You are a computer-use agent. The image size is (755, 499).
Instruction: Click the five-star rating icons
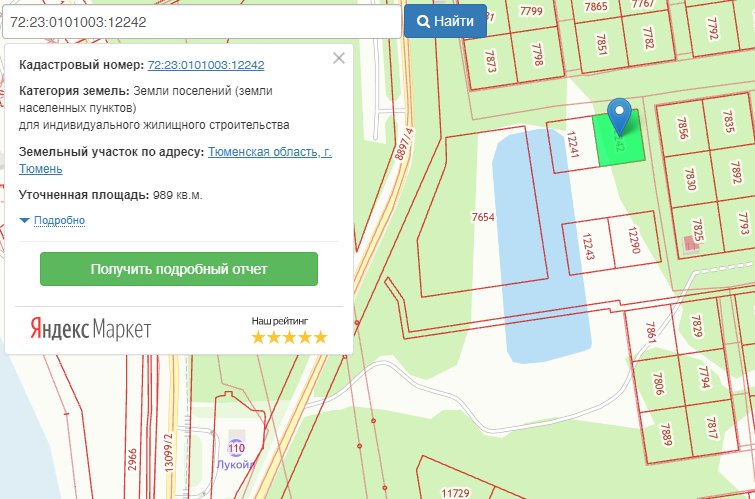point(289,337)
